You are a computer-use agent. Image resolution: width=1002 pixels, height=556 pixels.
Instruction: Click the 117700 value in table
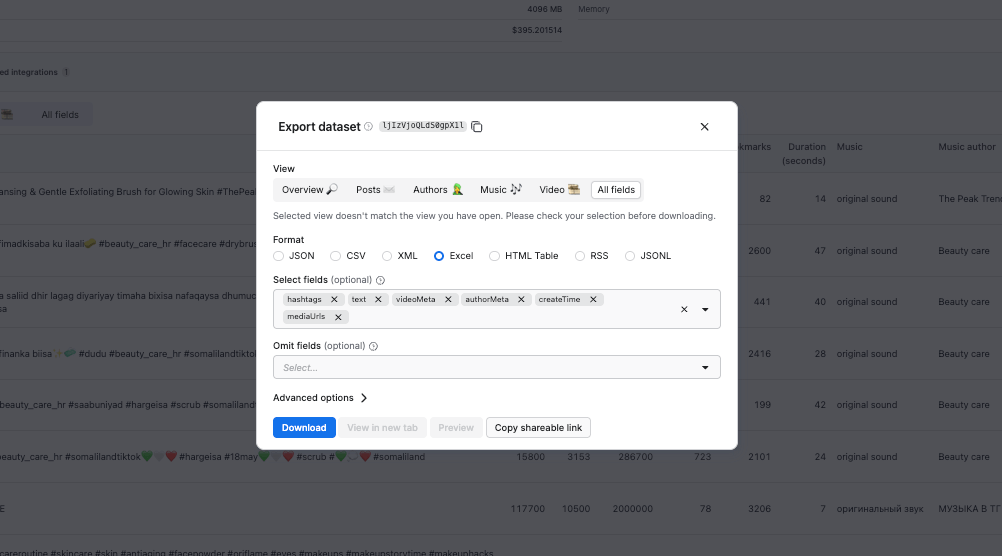point(528,509)
